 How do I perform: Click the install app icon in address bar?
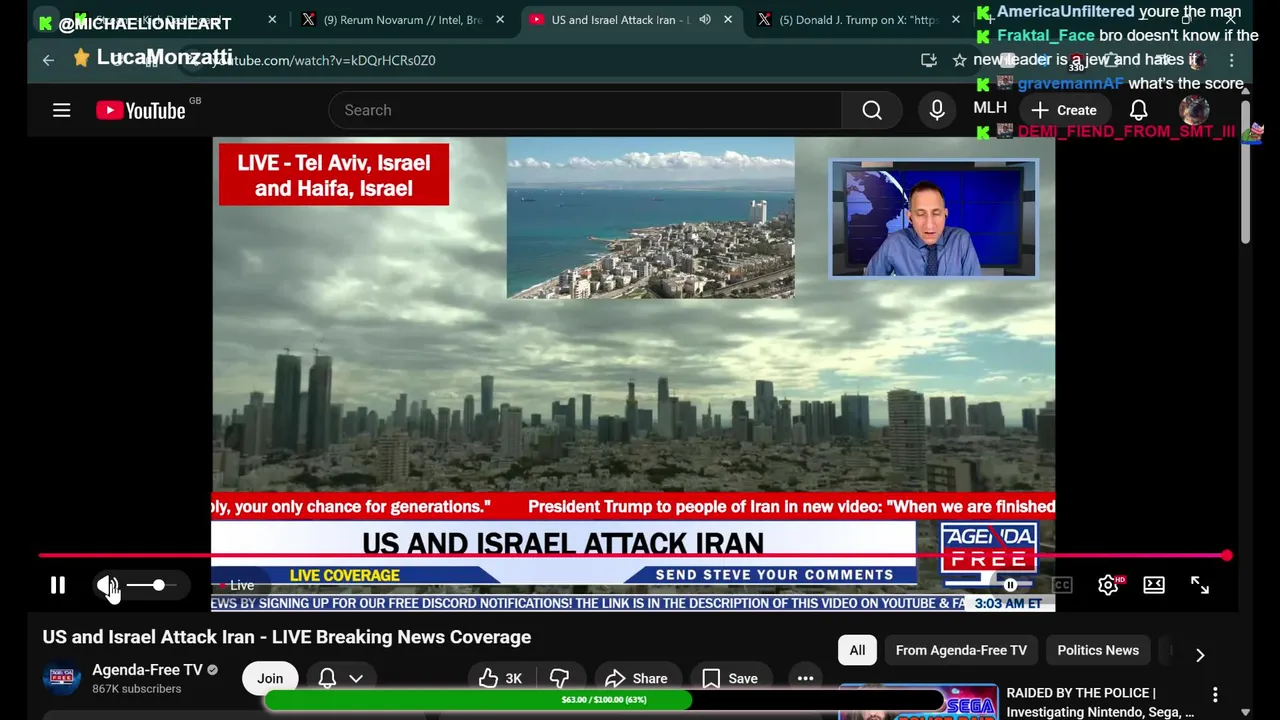coord(929,60)
